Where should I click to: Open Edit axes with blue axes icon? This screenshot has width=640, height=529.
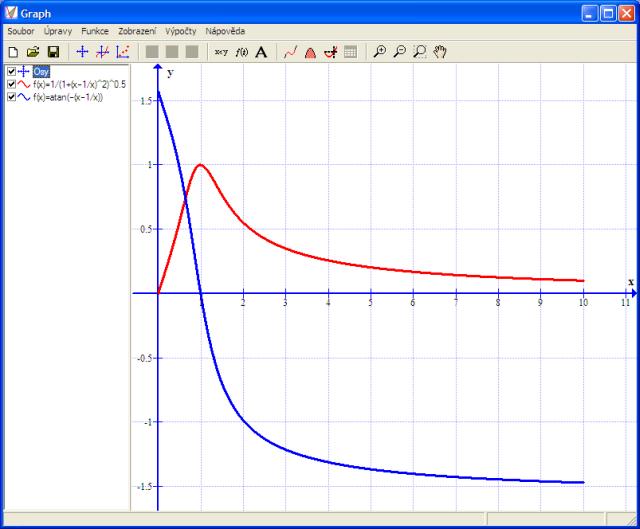82,51
